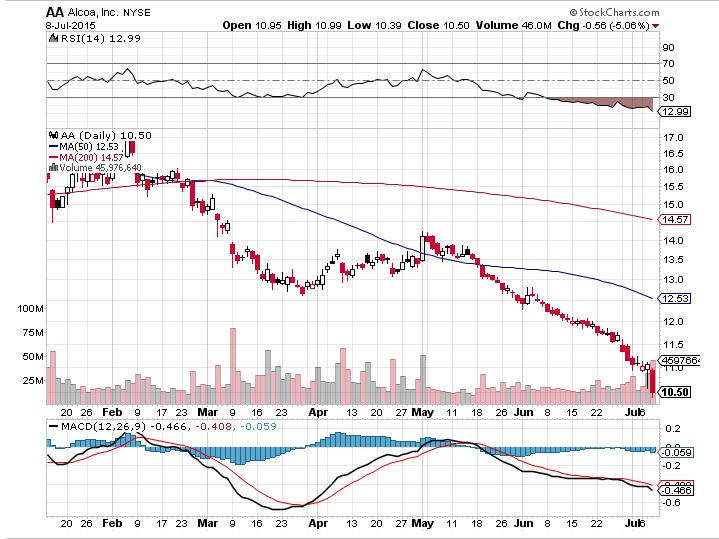Viewport: 719px width, 539px height.
Task: Click the RSI(14) 12.99 legend label
Action: click(100, 39)
